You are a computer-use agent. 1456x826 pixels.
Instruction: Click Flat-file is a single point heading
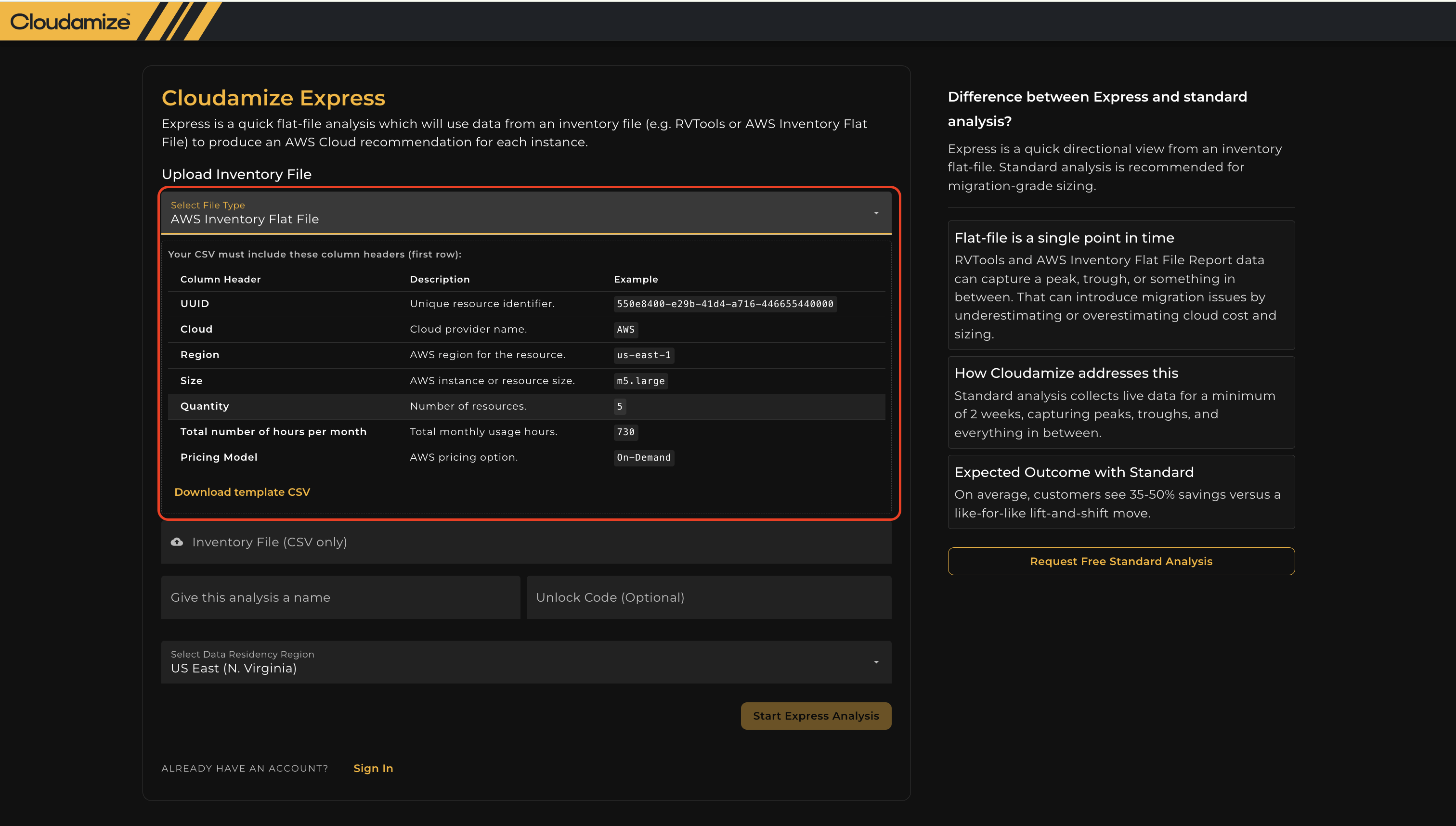[x=1065, y=238]
